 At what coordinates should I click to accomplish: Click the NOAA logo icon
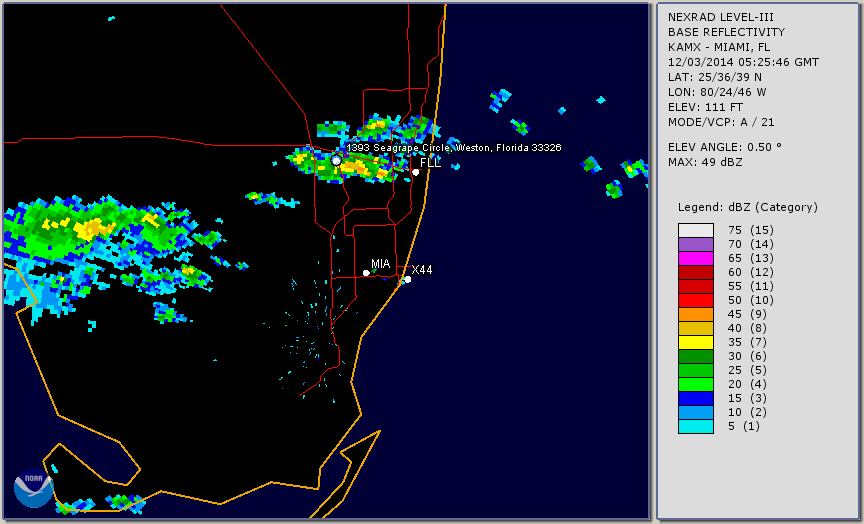pyautogui.click(x=34, y=488)
